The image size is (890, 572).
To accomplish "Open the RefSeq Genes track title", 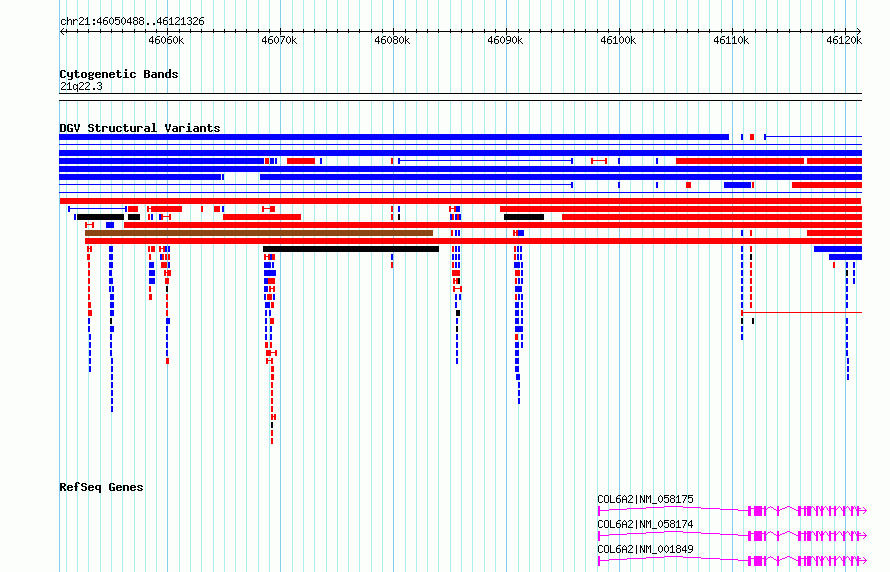I will [x=101, y=487].
